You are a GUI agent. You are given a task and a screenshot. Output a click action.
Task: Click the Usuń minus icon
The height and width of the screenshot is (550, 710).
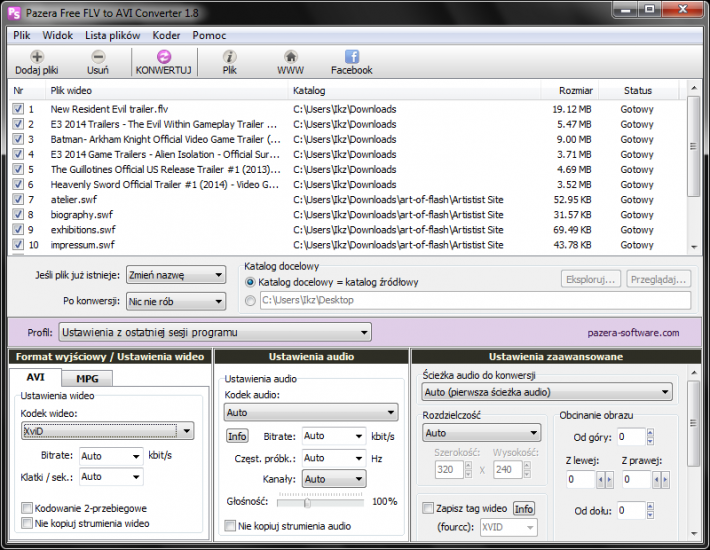coord(98,57)
